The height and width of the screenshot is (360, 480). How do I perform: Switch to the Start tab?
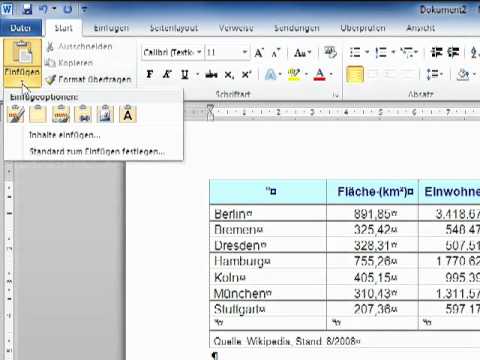point(63,28)
